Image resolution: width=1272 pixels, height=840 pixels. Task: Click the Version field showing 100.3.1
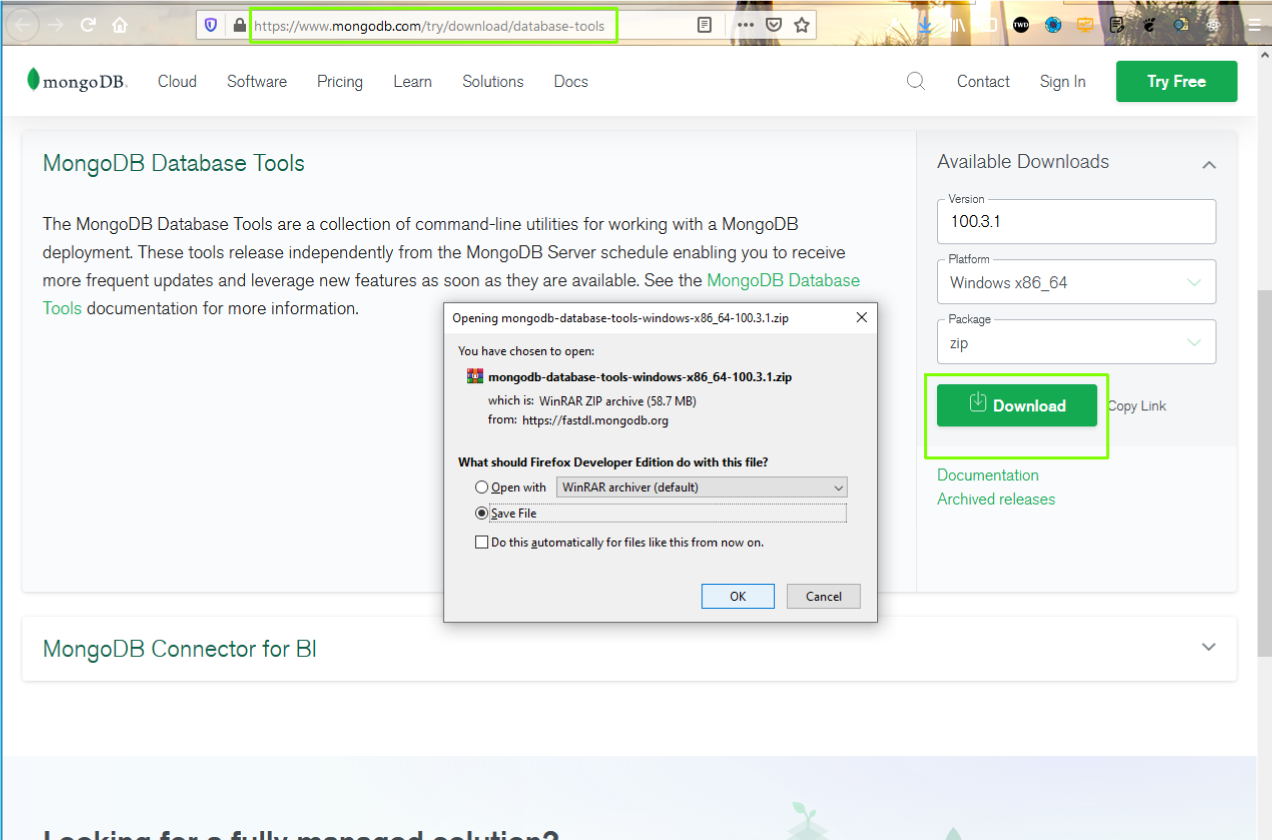(1077, 221)
